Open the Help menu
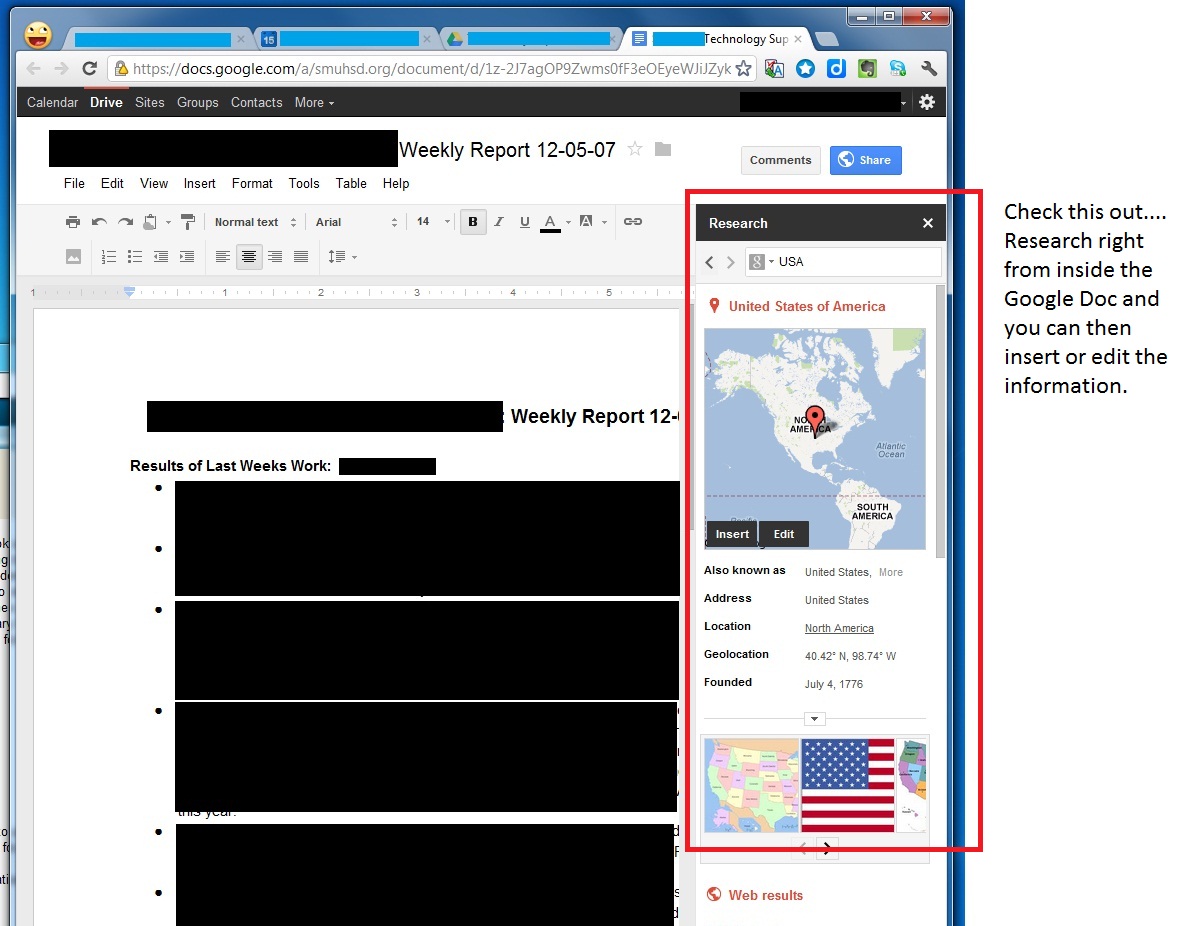The height and width of the screenshot is (926, 1189). pyautogui.click(x=396, y=184)
